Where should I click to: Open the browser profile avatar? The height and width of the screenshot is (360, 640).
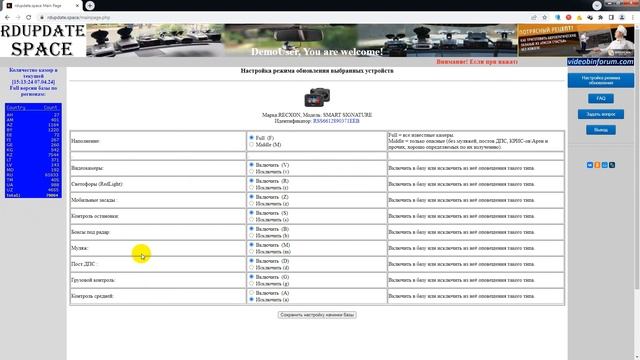coord(622,18)
